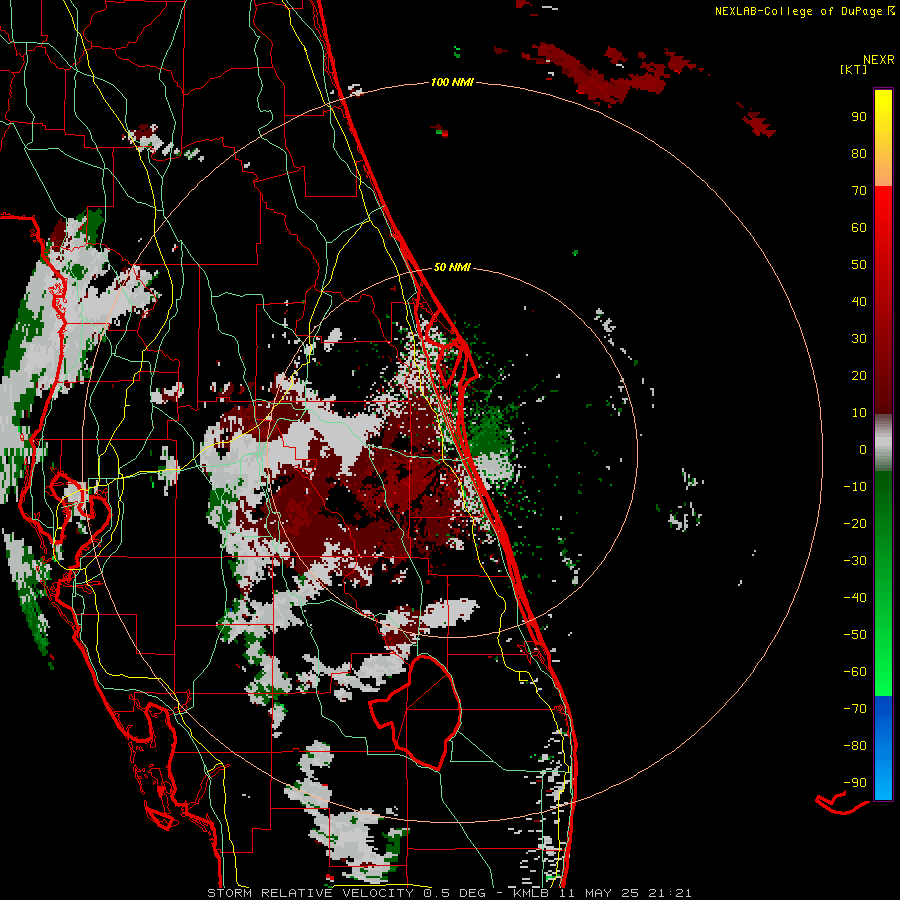
Task: Pick the yellow-orange segment of the color bar
Action: click(x=883, y=138)
